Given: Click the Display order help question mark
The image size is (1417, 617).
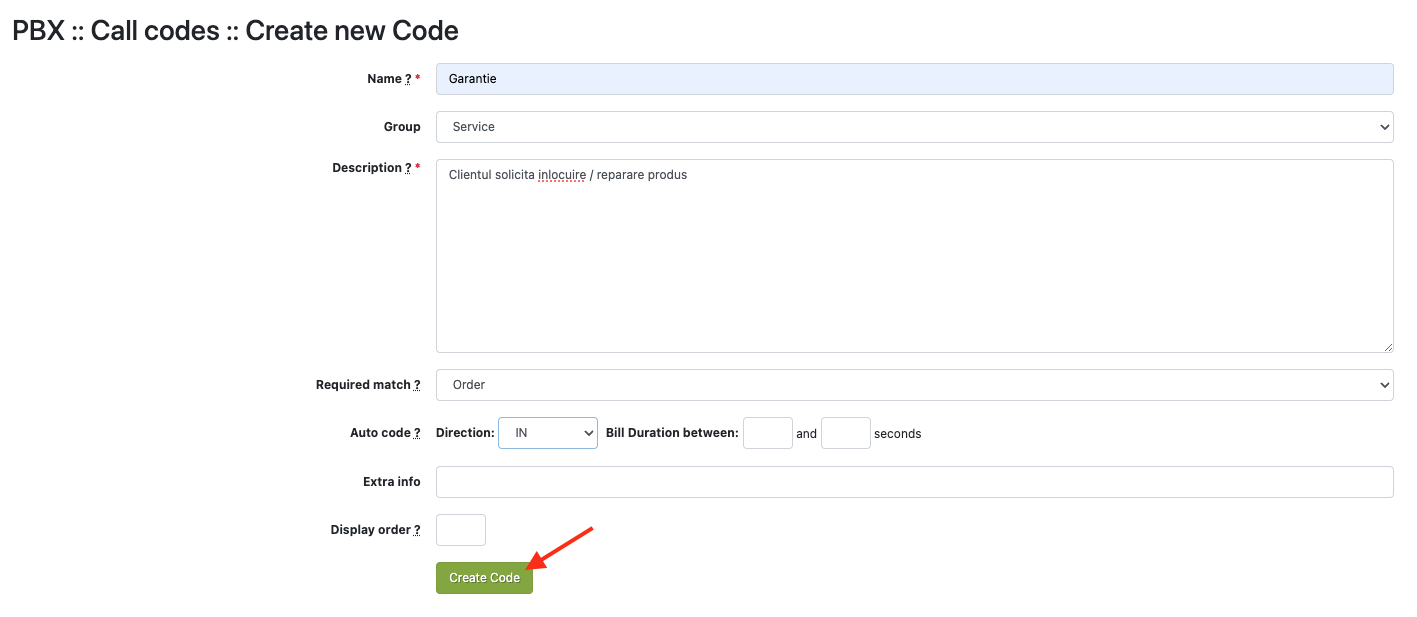Looking at the screenshot, I should click(417, 530).
